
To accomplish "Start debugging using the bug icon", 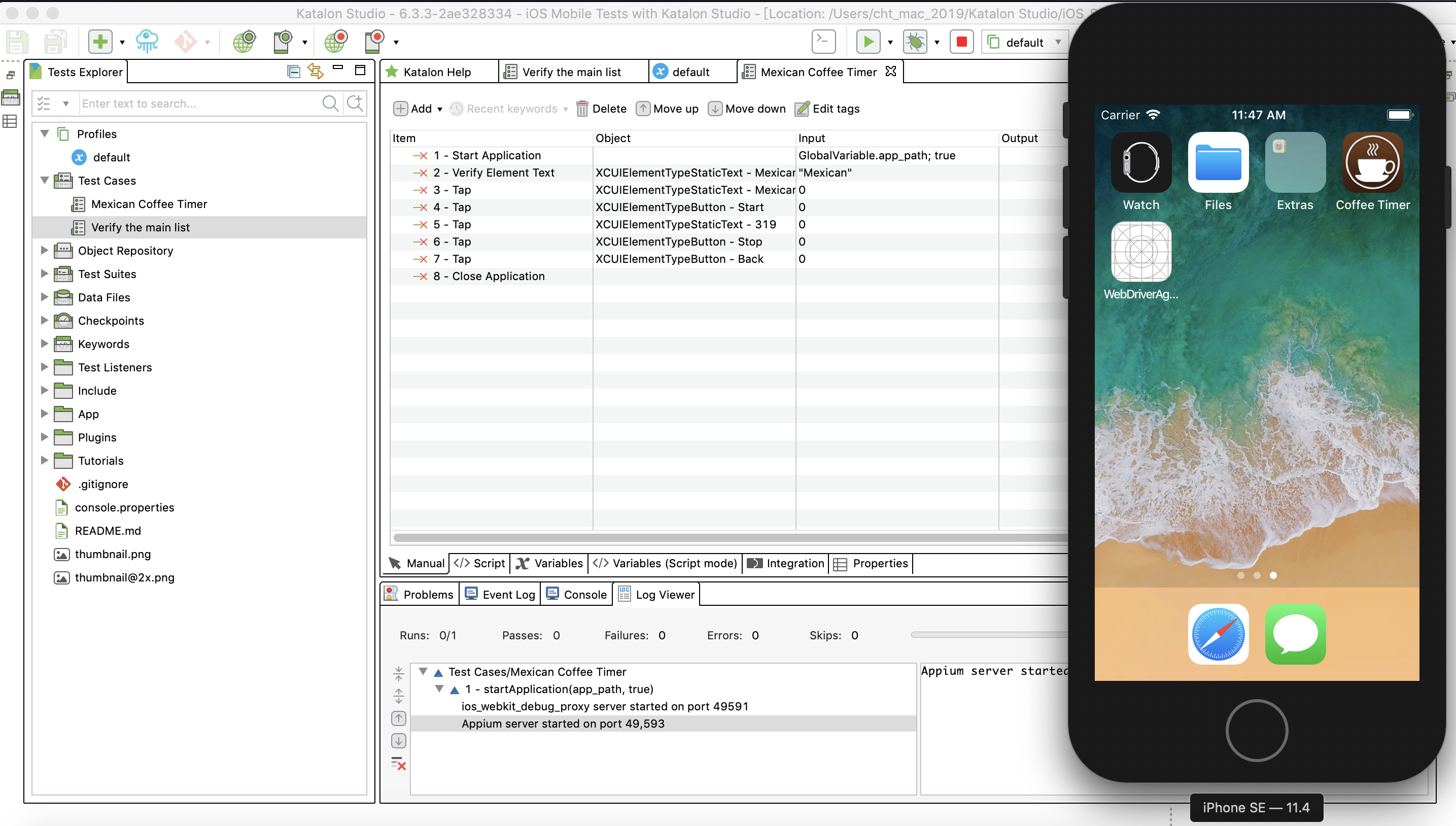I will [x=914, y=42].
